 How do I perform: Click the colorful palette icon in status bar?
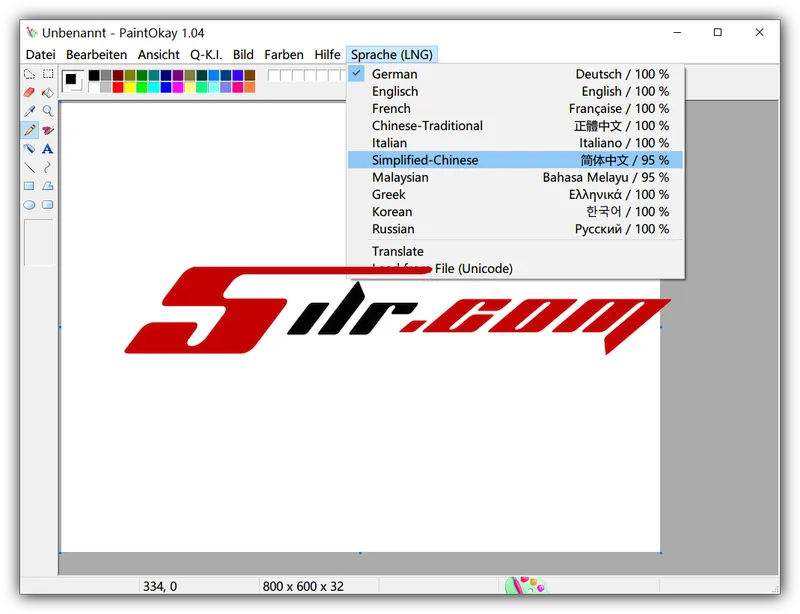pyautogui.click(x=526, y=585)
